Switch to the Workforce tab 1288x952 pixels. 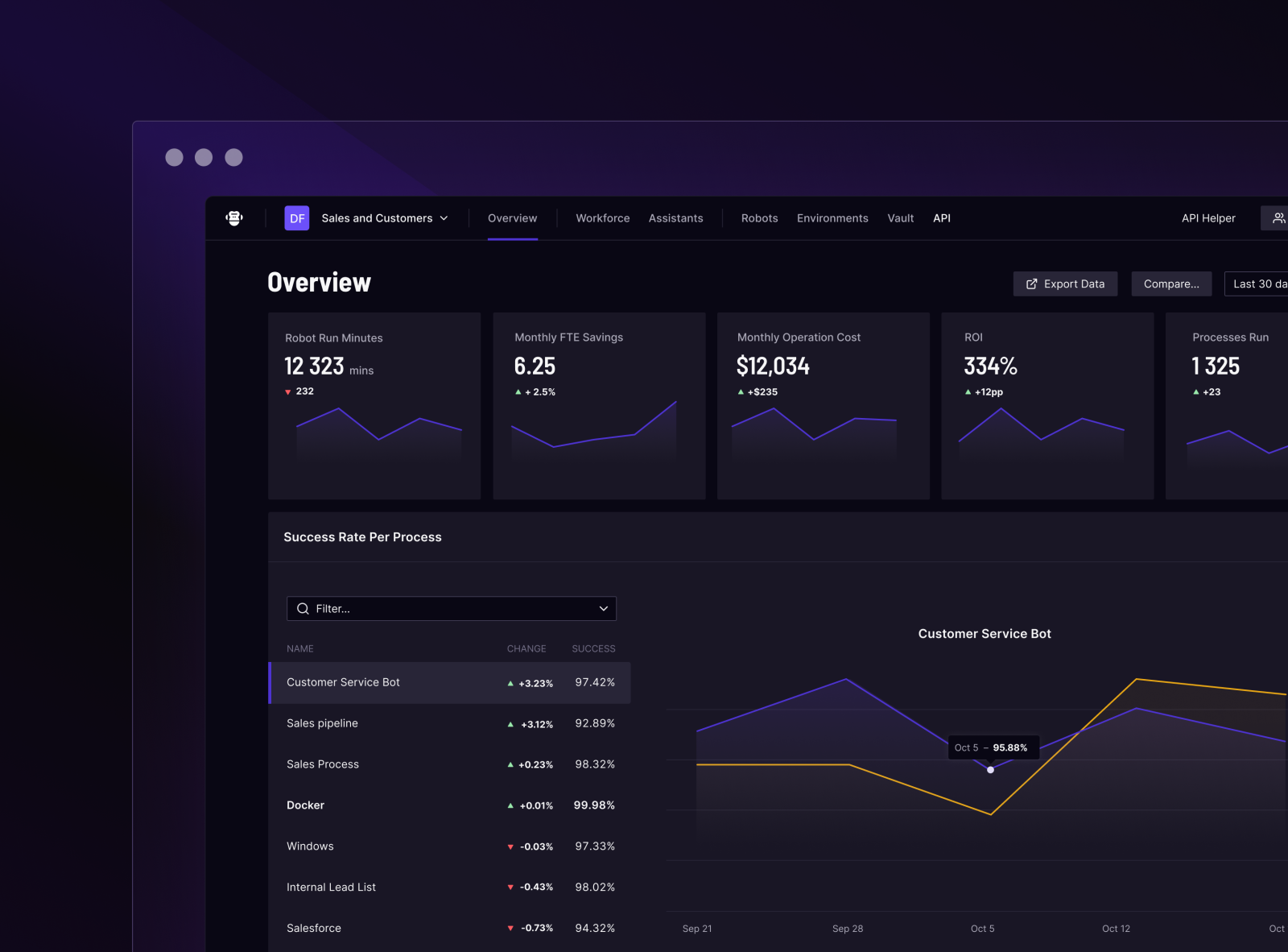602,218
